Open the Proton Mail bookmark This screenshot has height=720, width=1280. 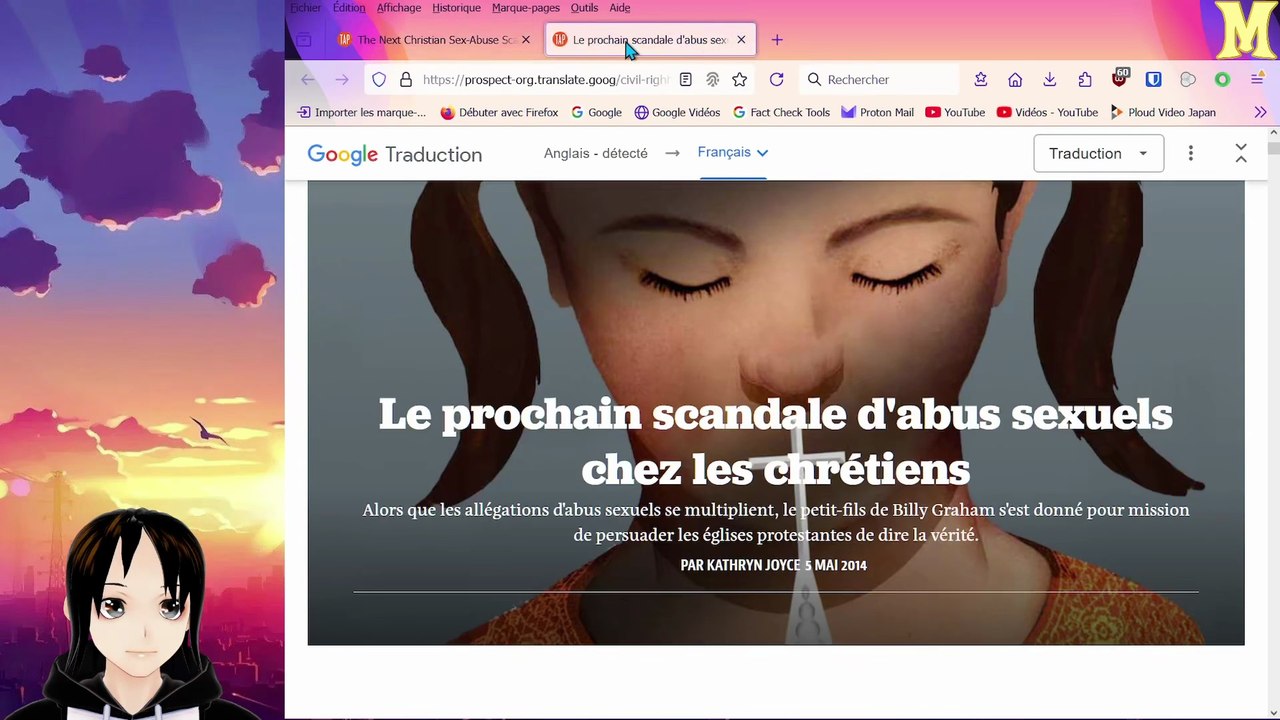[x=877, y=112]
